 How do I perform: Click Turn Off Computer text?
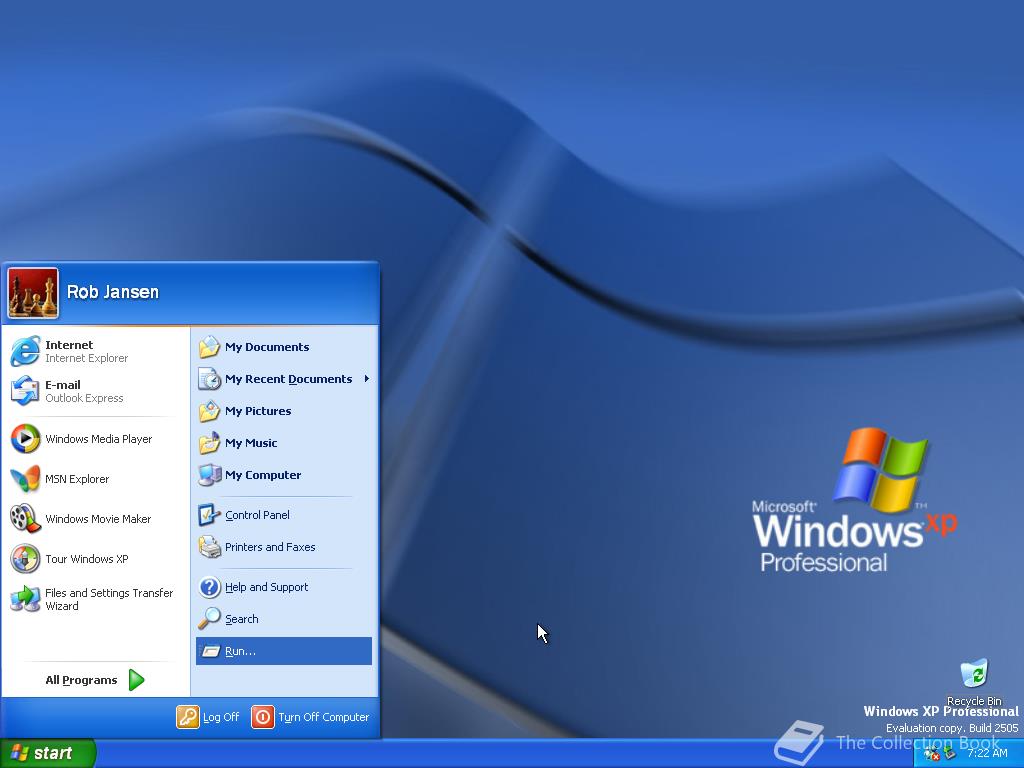323,717
